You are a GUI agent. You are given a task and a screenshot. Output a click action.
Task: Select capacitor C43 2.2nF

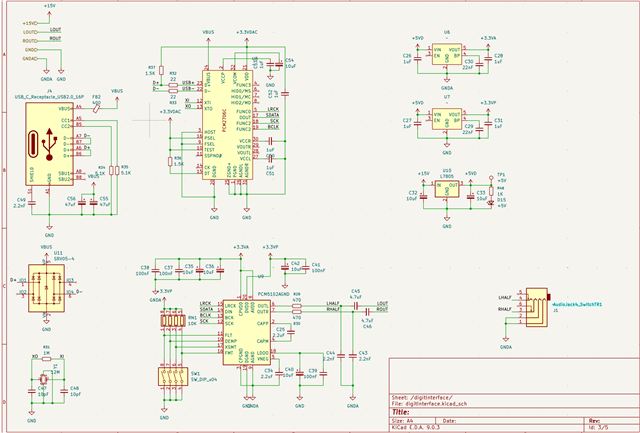point(353,356)
